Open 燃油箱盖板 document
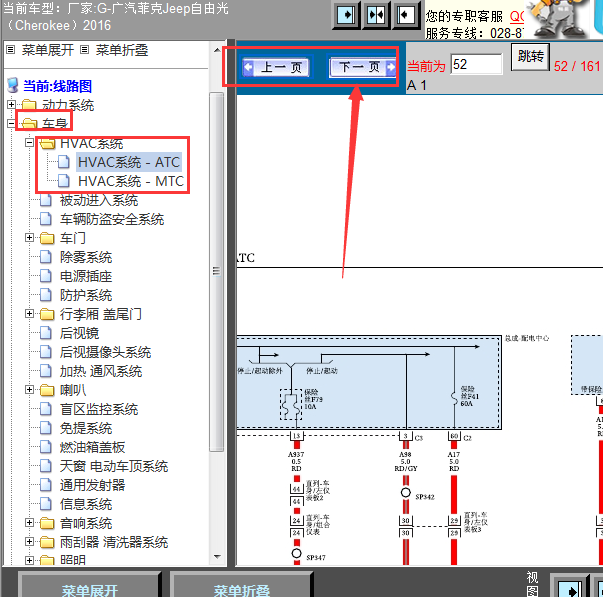Screen dimensions: 603x597 tap(92, 447)
